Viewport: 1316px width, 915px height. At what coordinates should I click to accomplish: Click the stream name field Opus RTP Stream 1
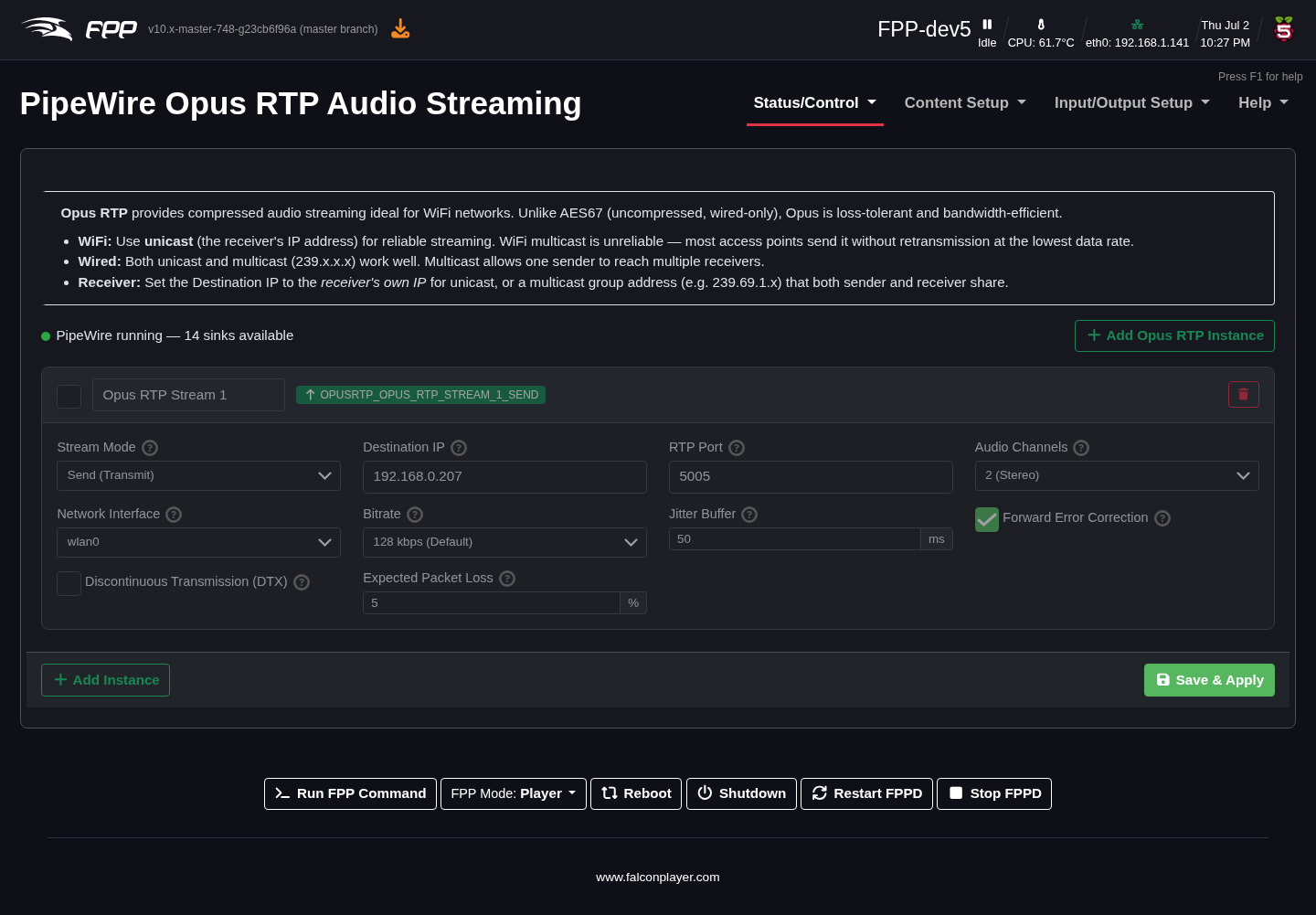[188, 395]
